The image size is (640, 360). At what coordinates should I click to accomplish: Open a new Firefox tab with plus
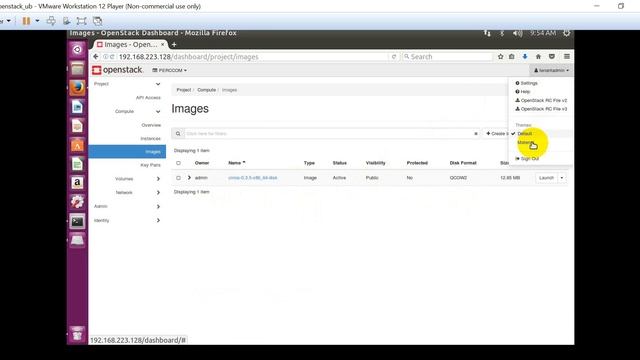(174, 44)
